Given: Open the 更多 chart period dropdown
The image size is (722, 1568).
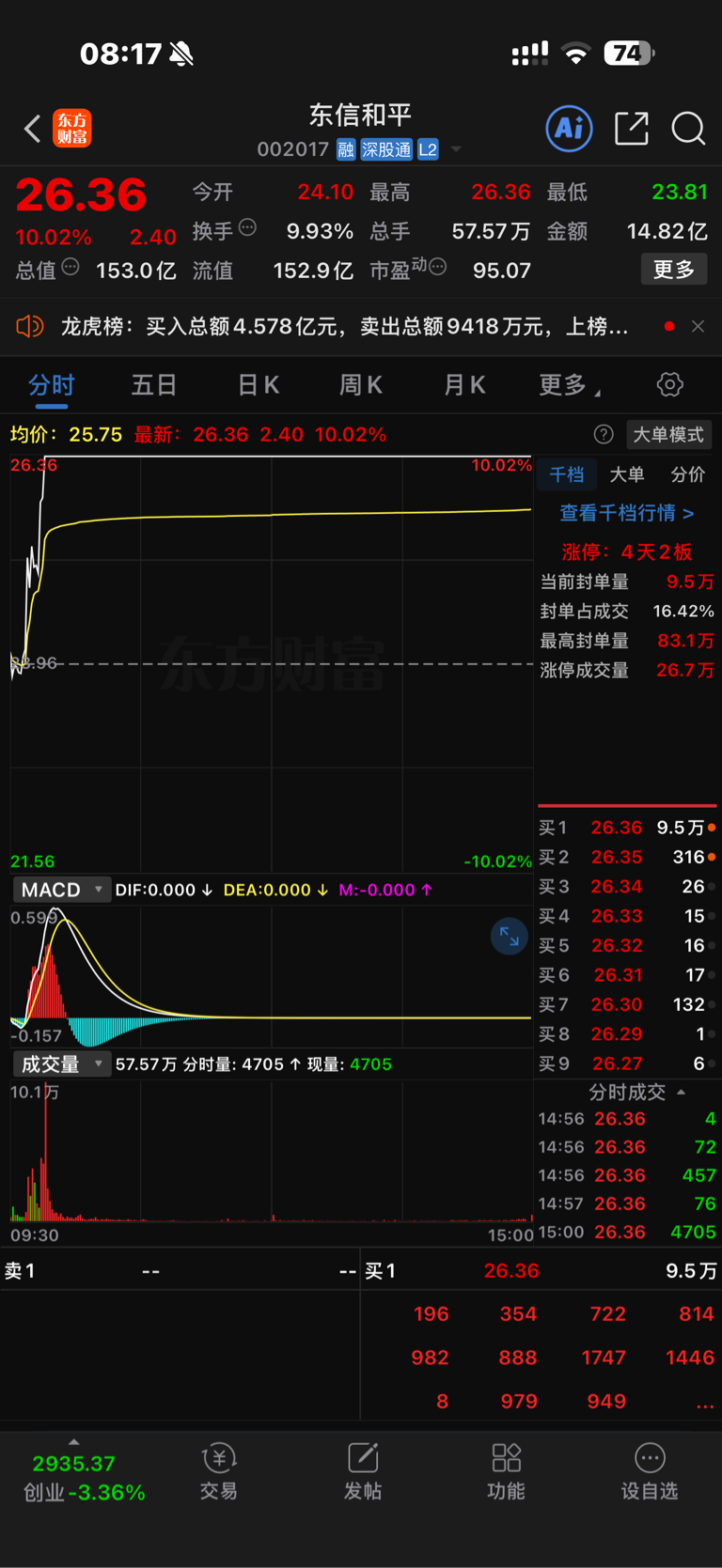Looking at the screenshot, I should [570, 384].
